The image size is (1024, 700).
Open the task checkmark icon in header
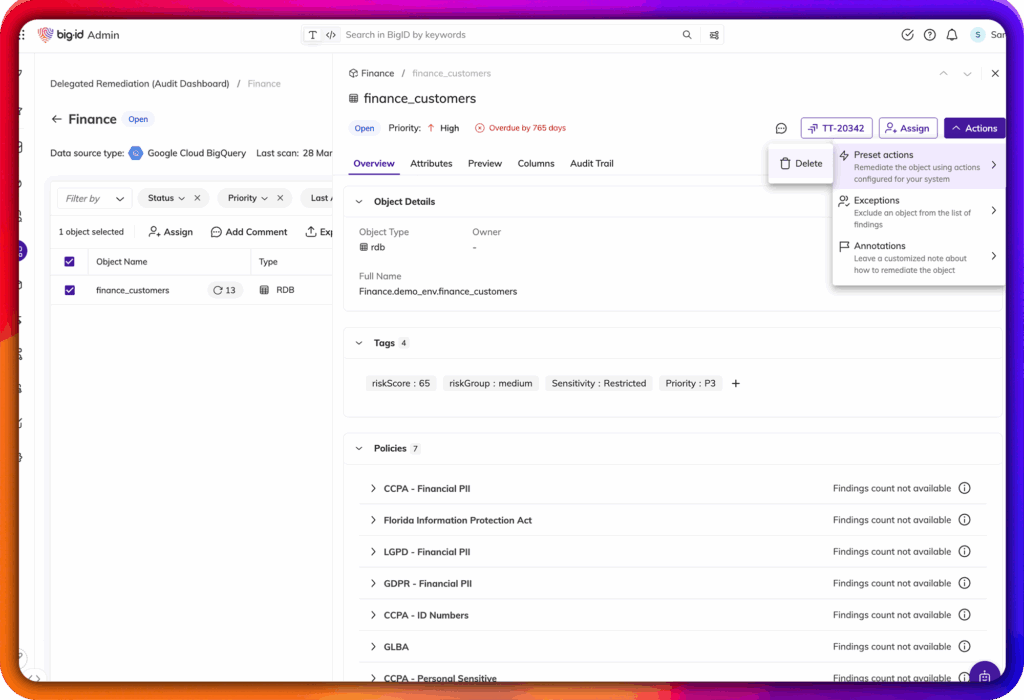(x=907, y=35)
